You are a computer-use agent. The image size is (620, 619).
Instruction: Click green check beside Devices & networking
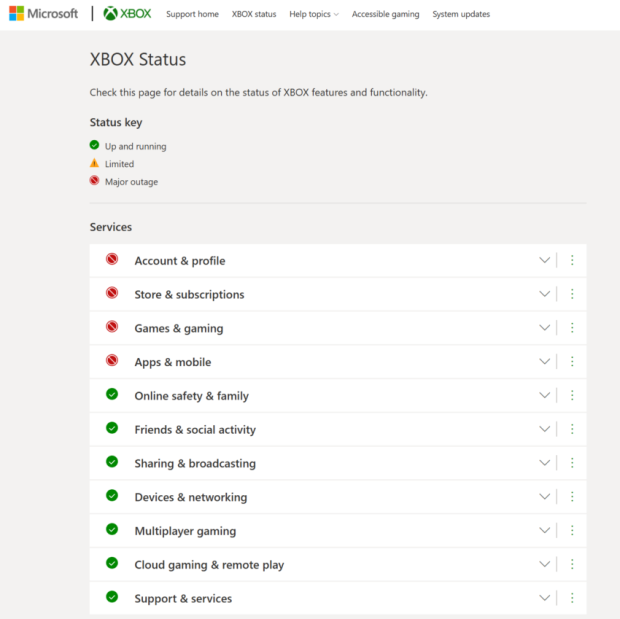(x=112, y=495)
